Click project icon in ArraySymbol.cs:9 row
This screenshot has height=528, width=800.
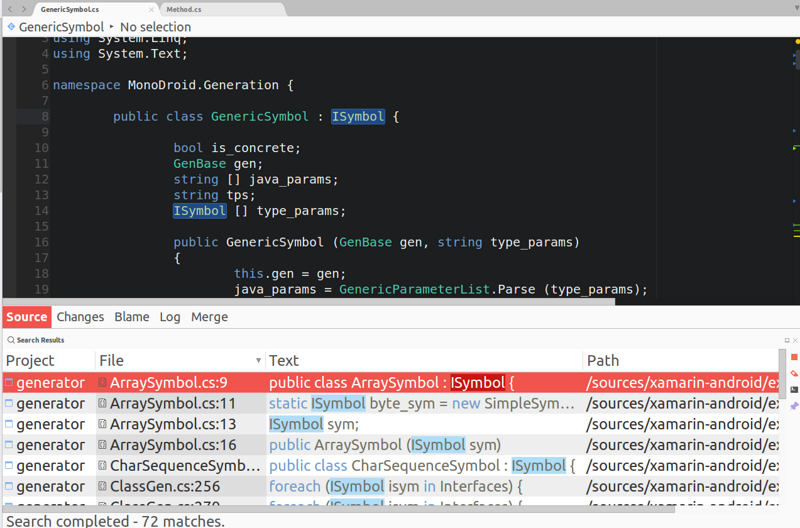point(9,382)
